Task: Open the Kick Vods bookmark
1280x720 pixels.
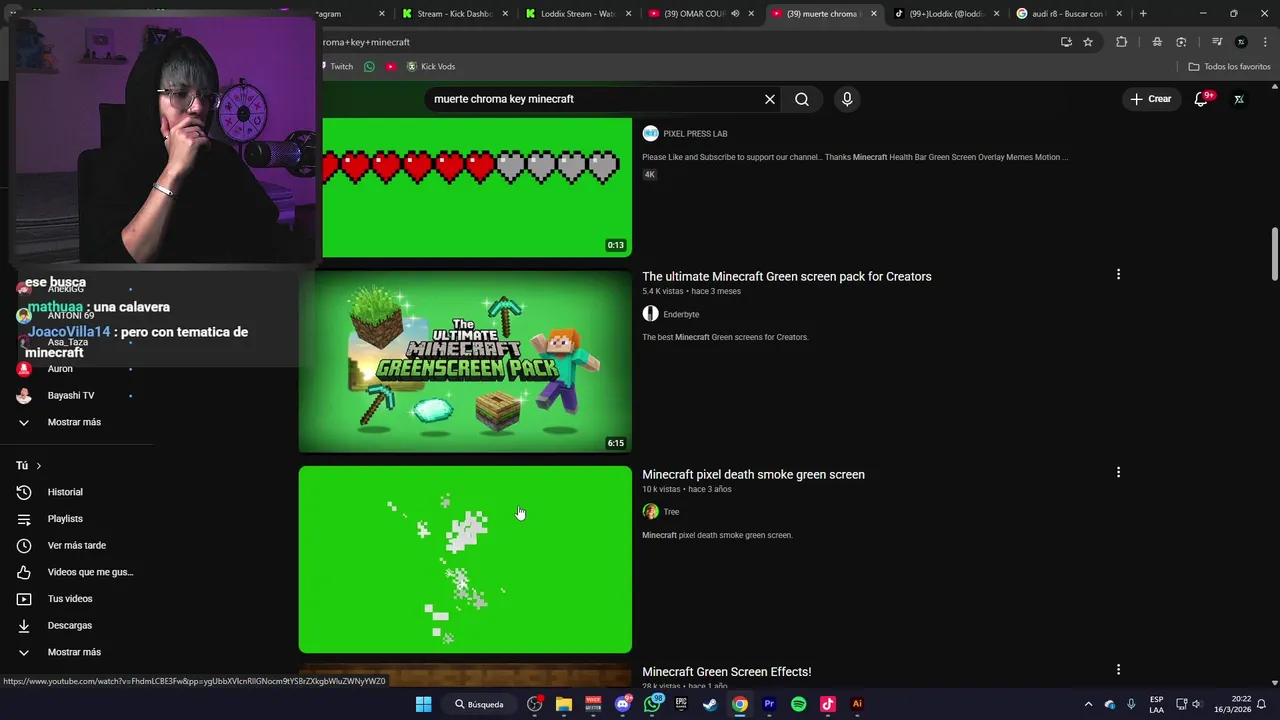Action: click(430, 66)
